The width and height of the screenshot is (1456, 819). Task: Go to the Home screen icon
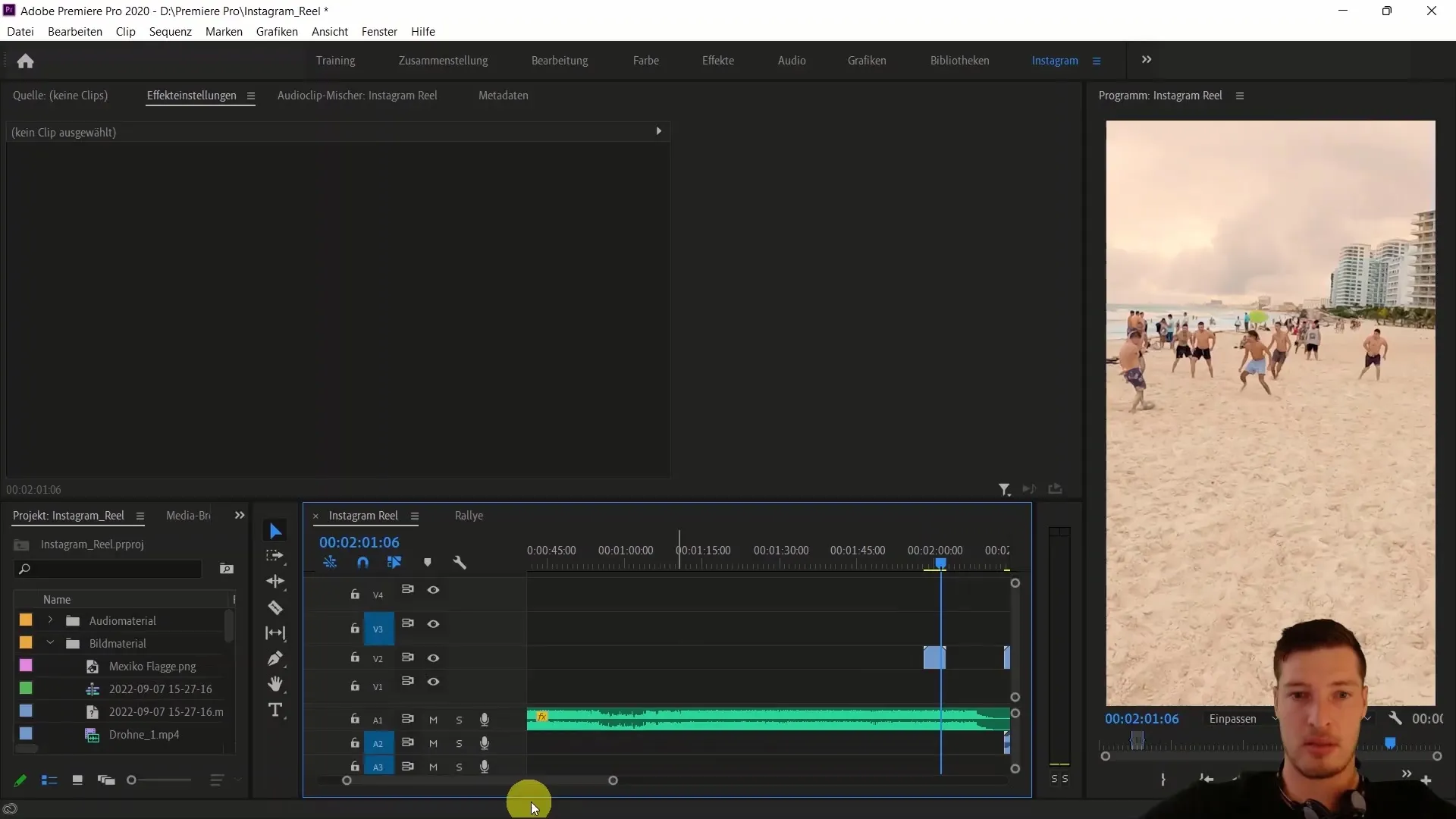25,61
